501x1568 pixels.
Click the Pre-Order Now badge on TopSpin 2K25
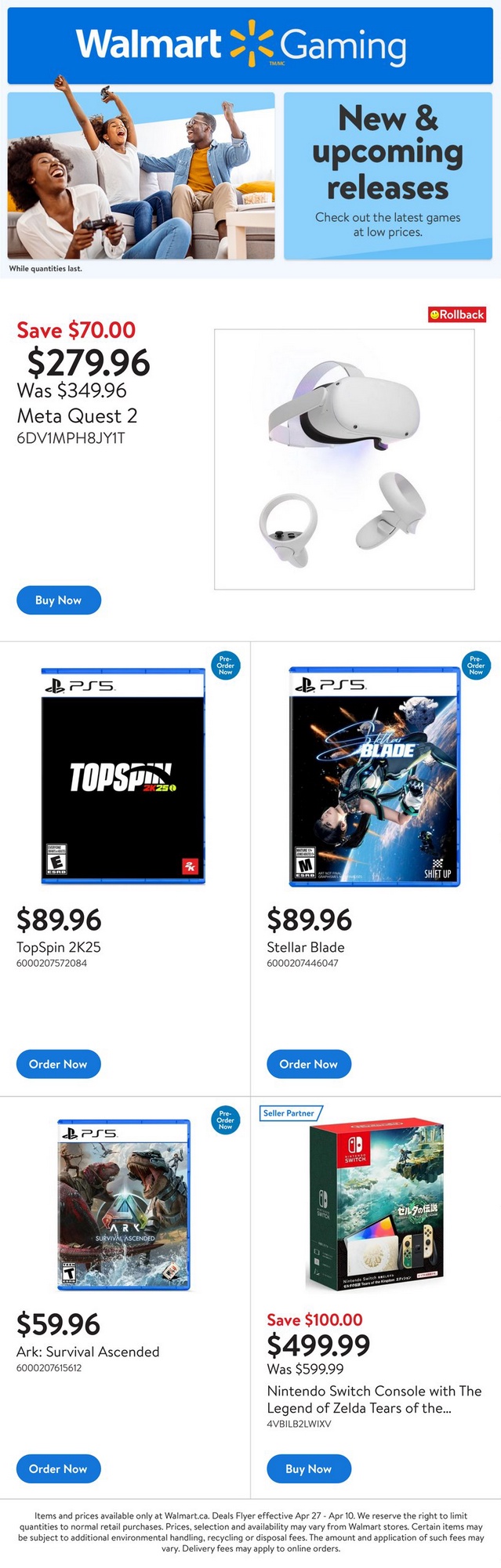coord(226,666)
